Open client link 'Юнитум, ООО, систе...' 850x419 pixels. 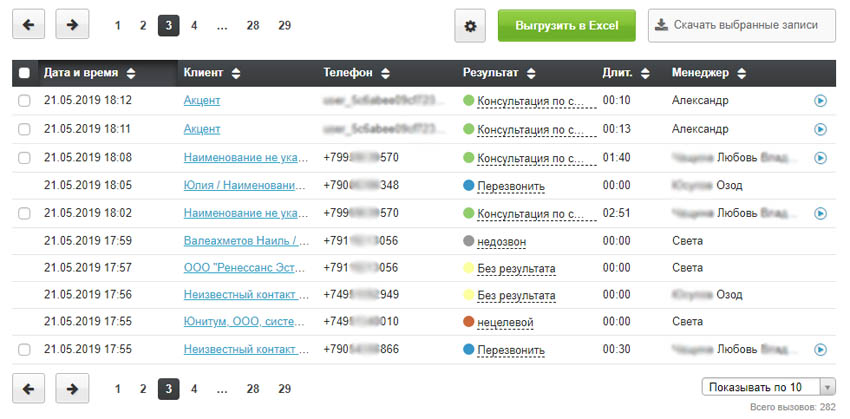pyautogui.click(x=244, y=322)
